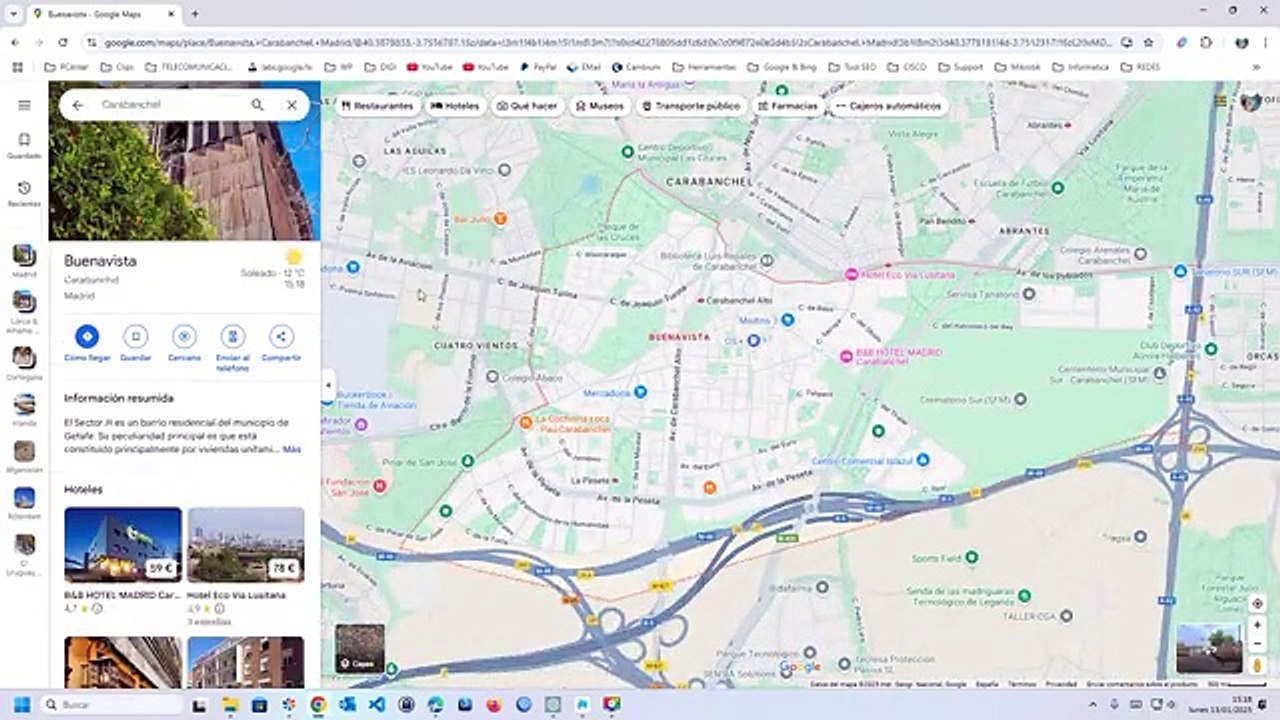This screenshot has height=720, width=1280.
Task: Click the Buscar taskbar search box
Action: (x=110, y=704)
